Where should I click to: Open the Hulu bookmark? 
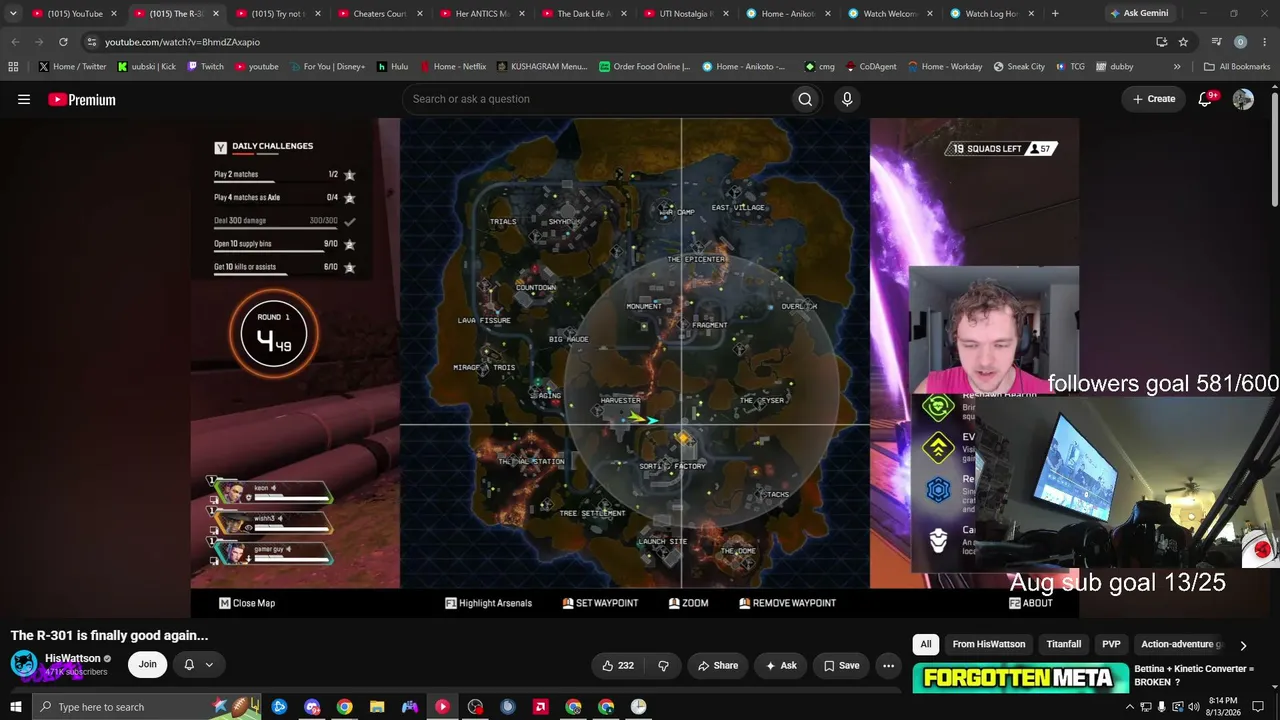pos(392,67)
